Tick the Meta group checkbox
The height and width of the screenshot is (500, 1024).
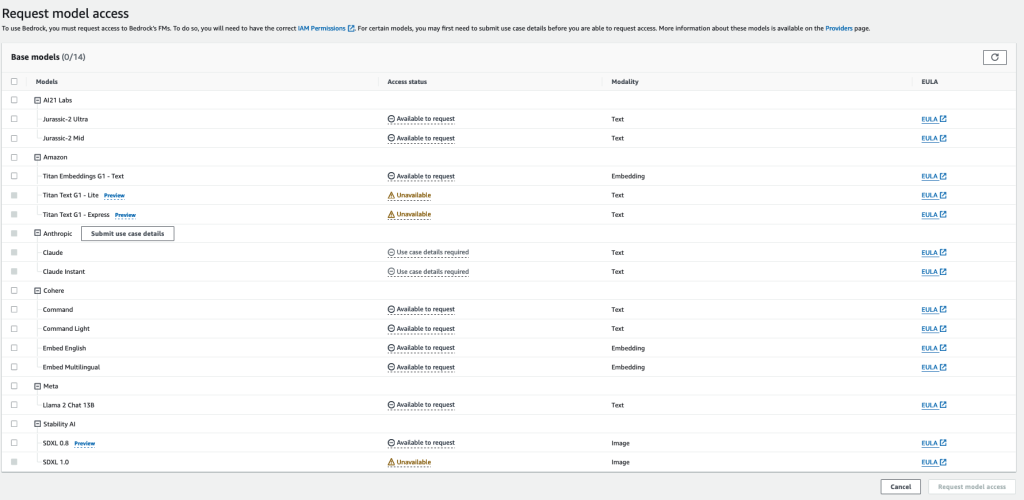(x=14, y=386)
